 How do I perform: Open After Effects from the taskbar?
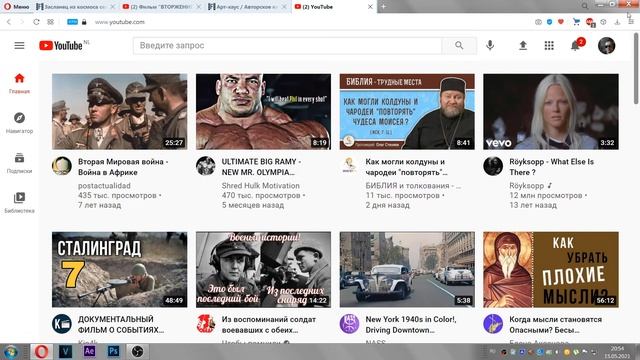click(x=89, y=351)
